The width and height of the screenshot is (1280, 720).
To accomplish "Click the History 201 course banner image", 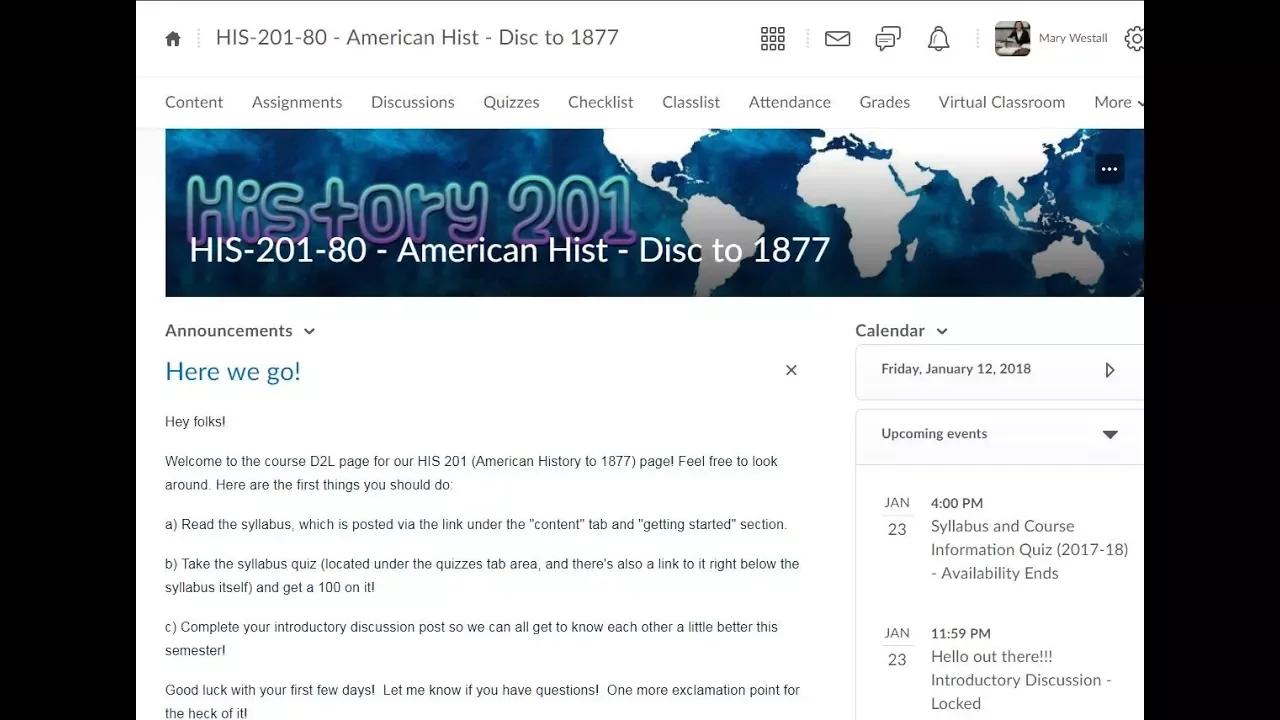I will pos(654,213).
